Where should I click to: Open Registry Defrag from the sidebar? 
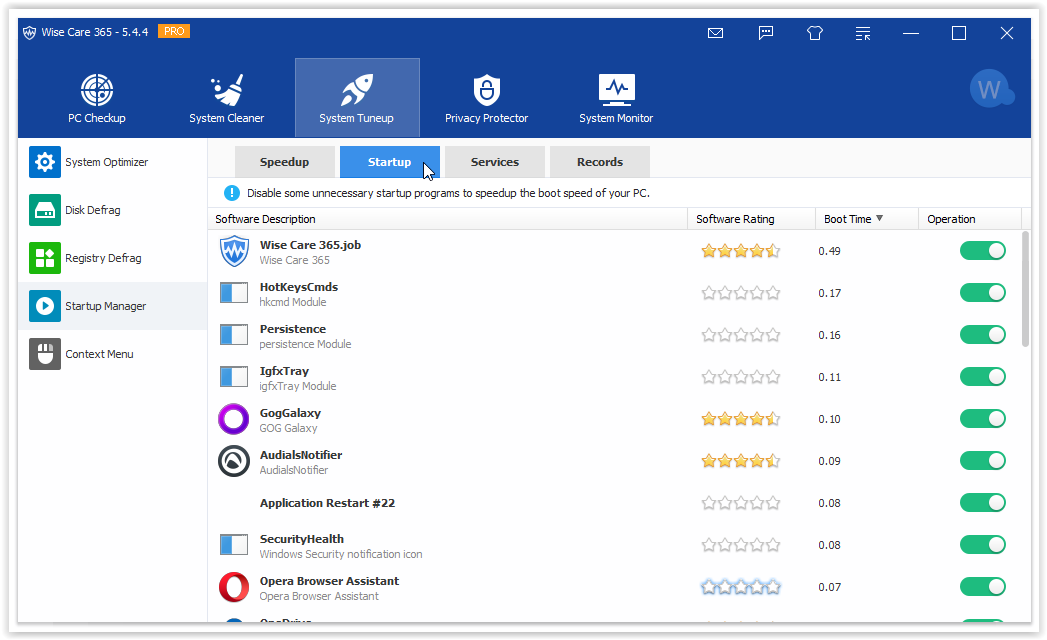pos(112,258)
